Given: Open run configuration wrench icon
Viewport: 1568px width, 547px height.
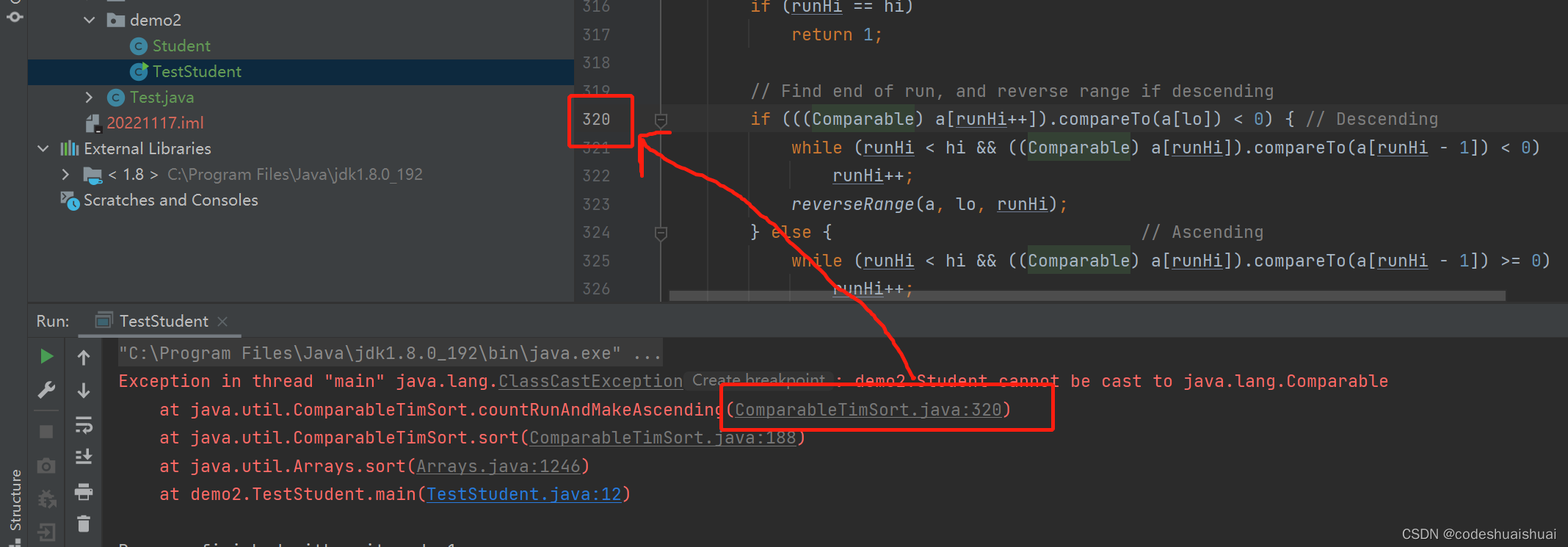Looking at the screenshot, I should (x=46, y=390).
